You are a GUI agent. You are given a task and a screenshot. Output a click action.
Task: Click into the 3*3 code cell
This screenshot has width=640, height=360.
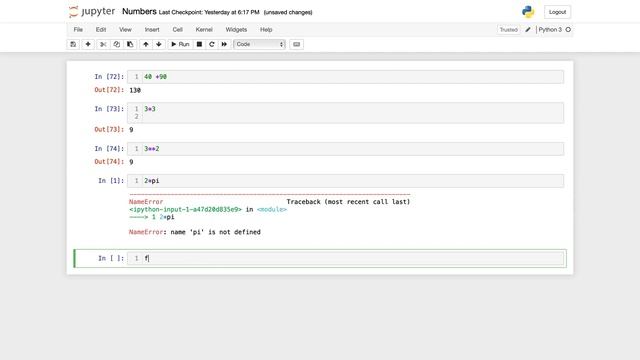345,113
